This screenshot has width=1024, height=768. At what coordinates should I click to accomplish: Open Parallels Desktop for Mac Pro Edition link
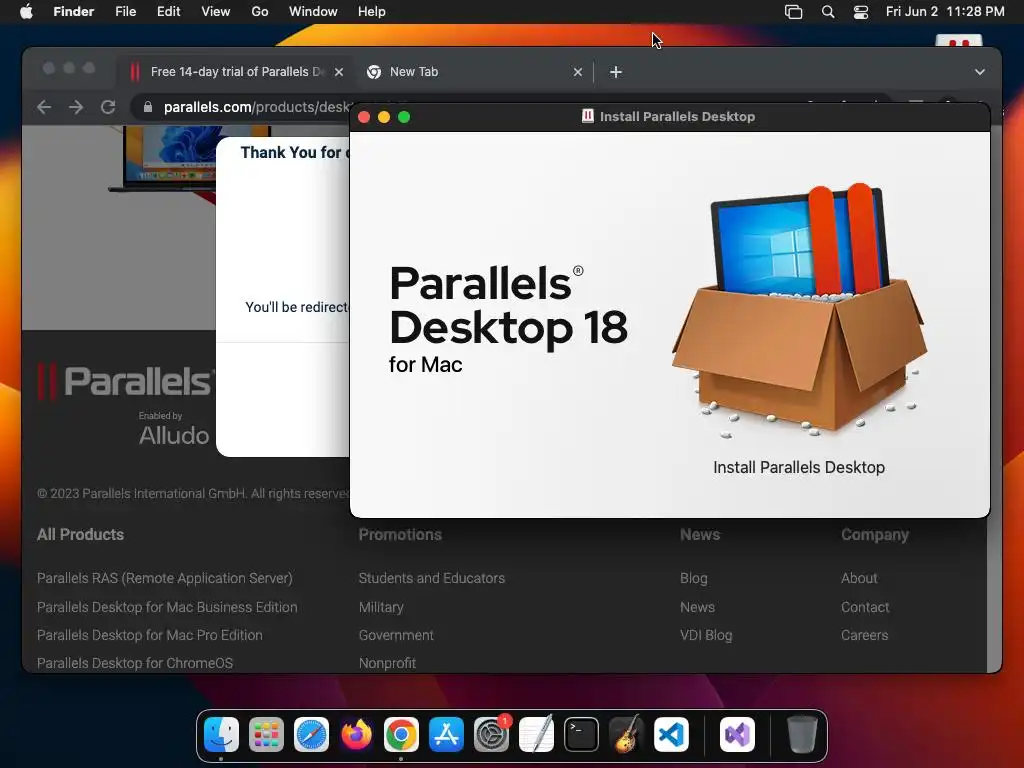(x=150, y=635)
